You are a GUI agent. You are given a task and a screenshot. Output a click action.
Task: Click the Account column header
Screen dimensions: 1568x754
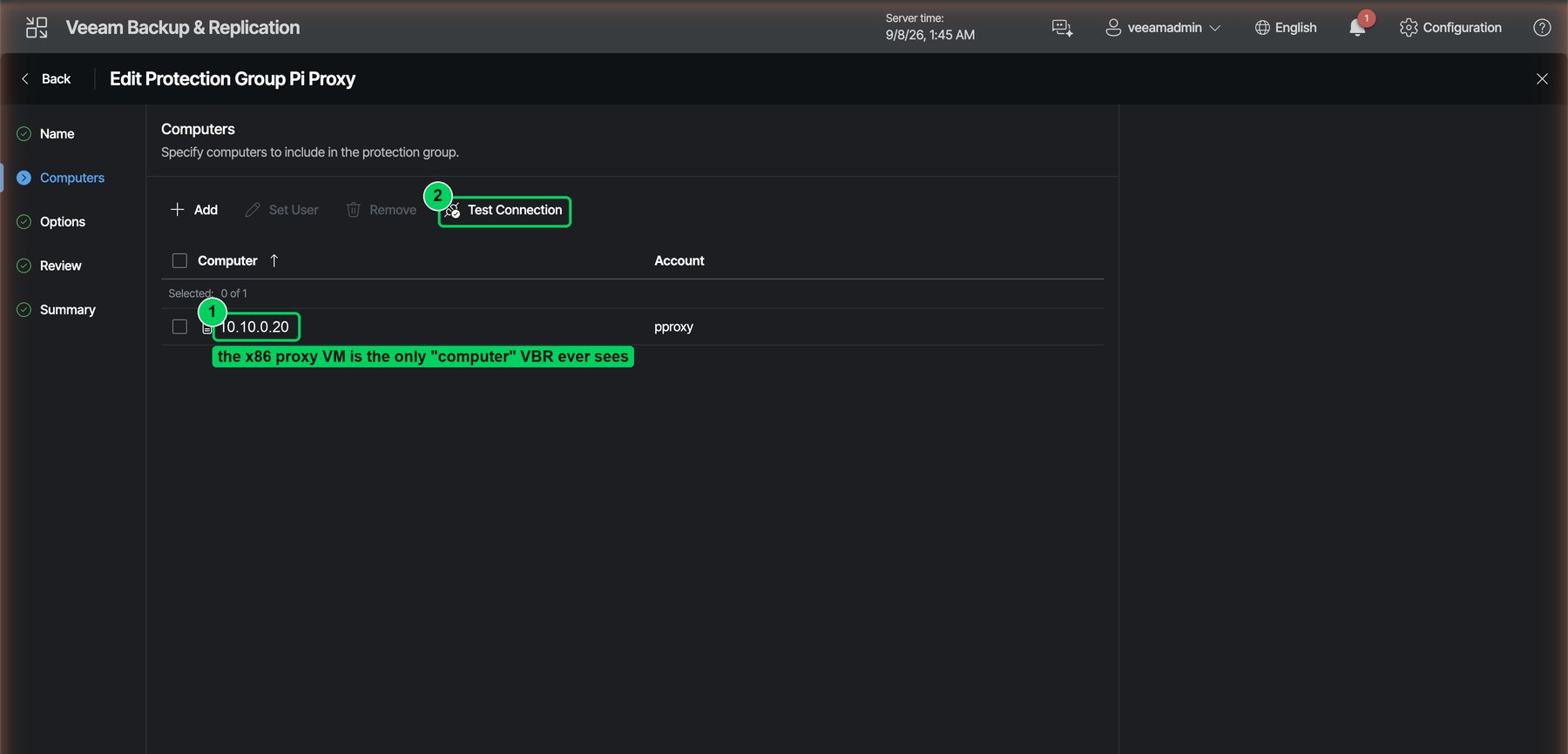[679, 260]
